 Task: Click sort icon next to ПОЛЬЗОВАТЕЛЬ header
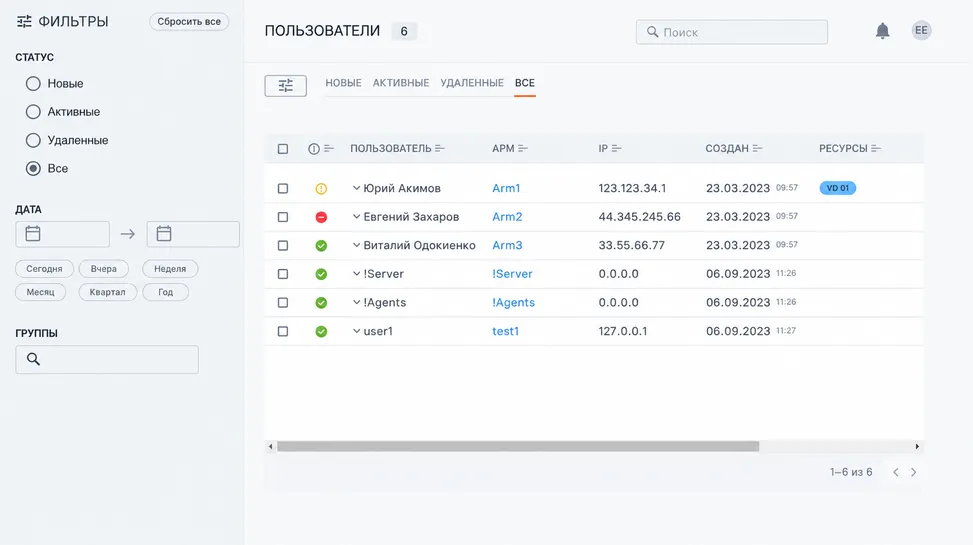pyautogui.click(x=439, y=148)
